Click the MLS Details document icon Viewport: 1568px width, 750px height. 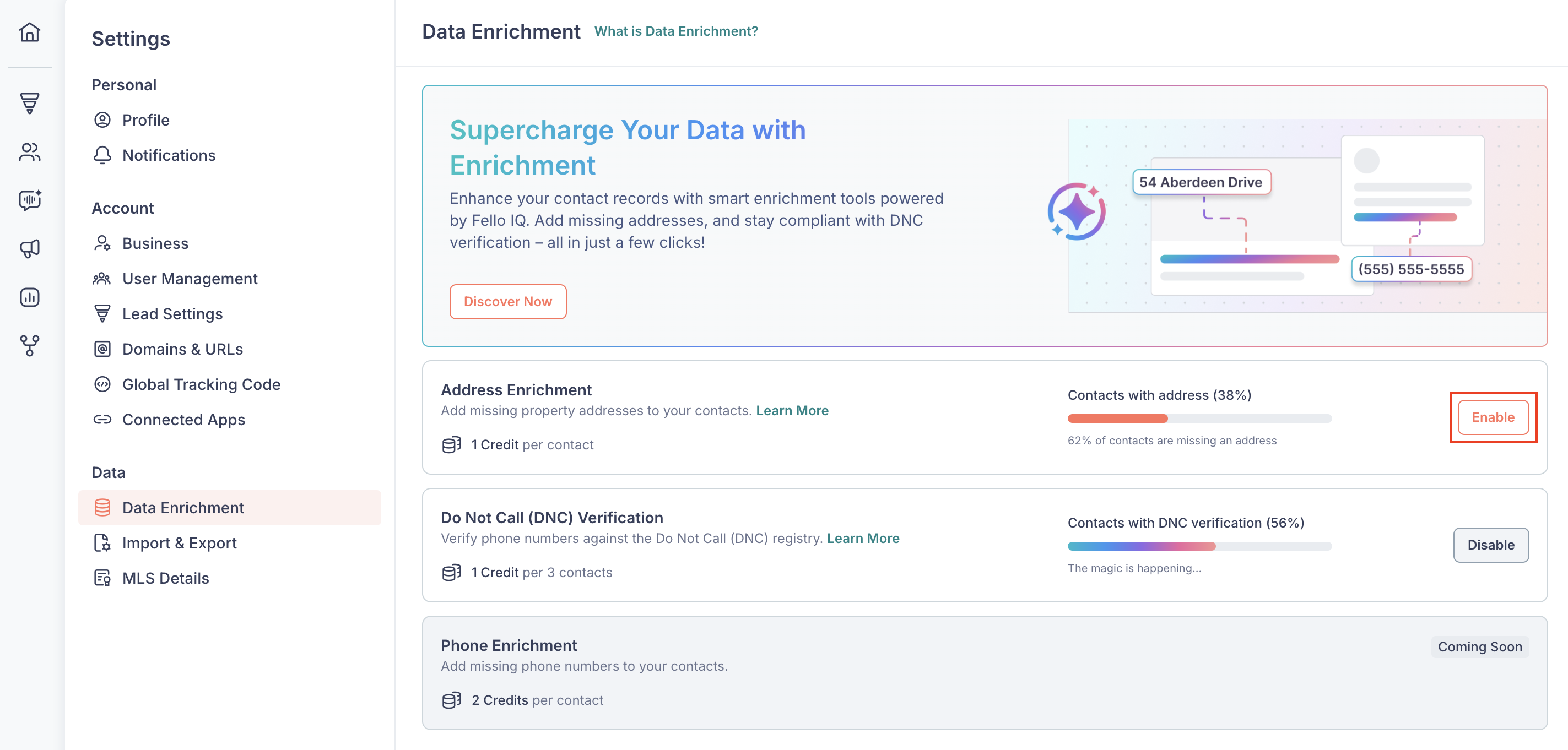coord(102,578)
